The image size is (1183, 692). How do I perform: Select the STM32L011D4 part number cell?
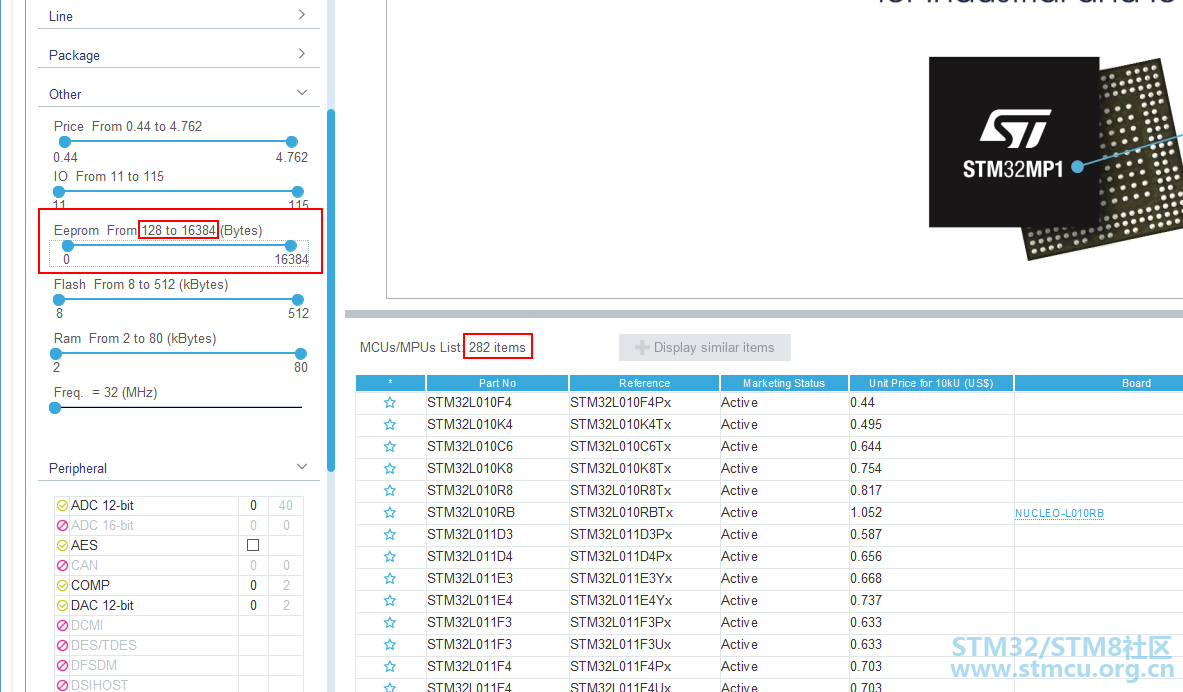click(497, 557)
